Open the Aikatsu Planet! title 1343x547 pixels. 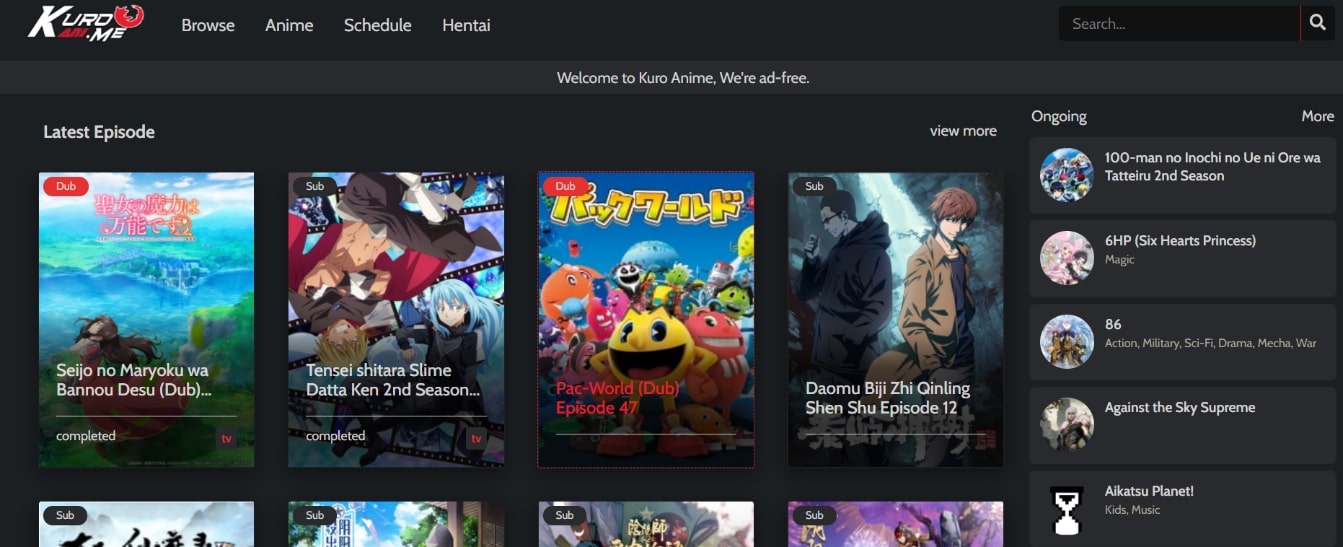click(1149, 491)
